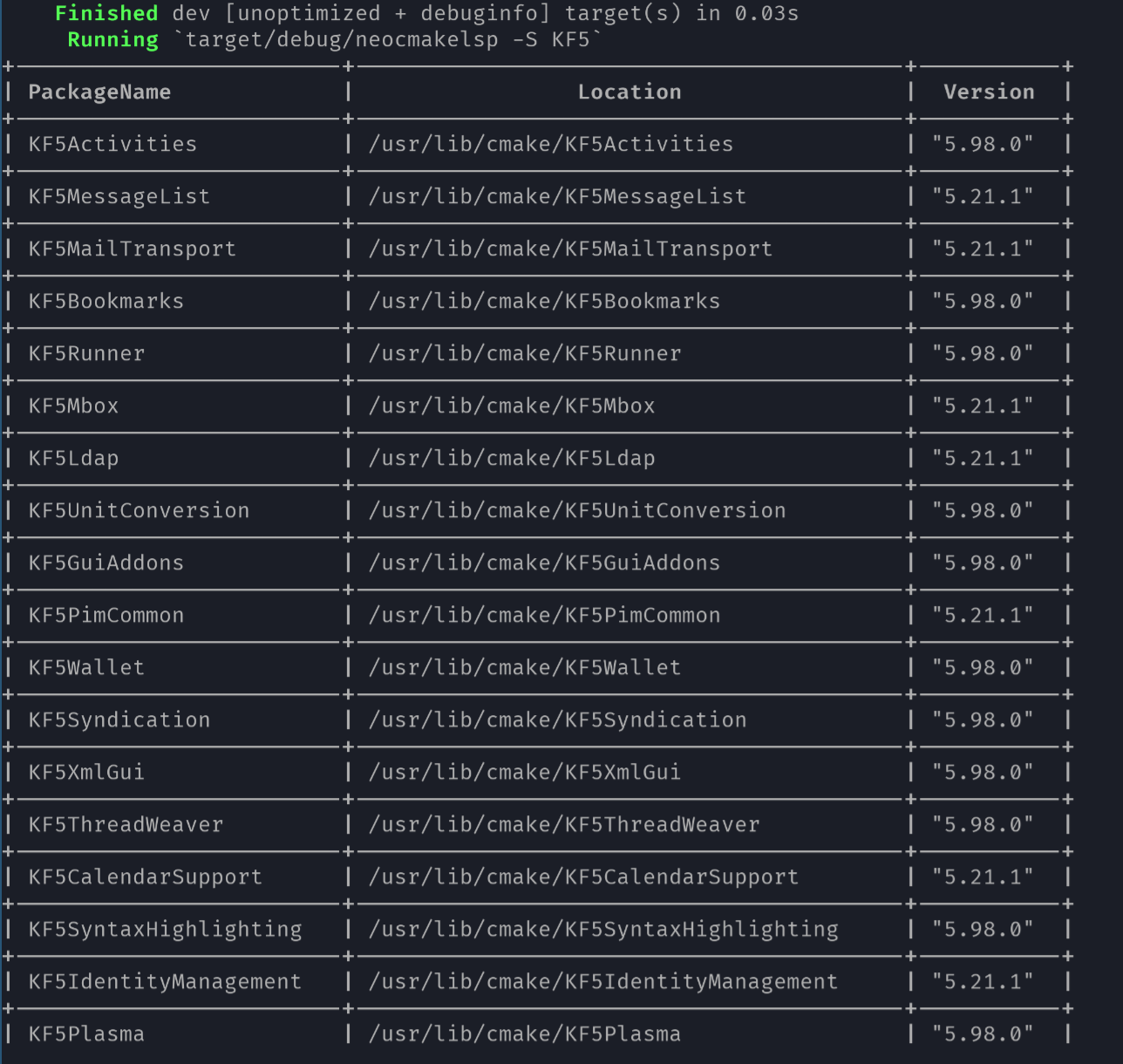Viewport: 1123px width, 1064px height.
Task: Select KF5Mbox in the PackageName column
Action: tap(74, 406)
